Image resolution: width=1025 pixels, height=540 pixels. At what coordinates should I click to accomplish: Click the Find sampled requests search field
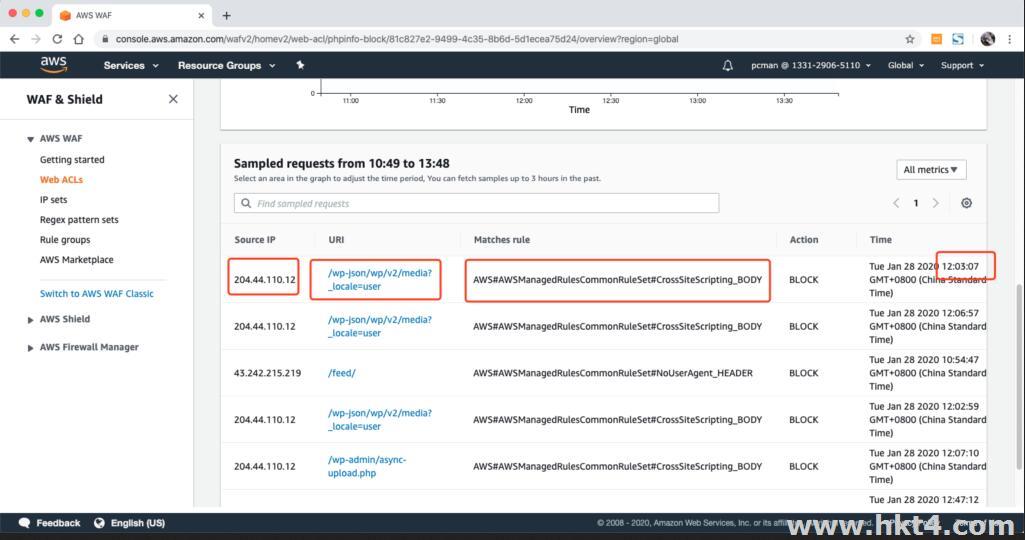pyautogui.click(x=476, y=203)
